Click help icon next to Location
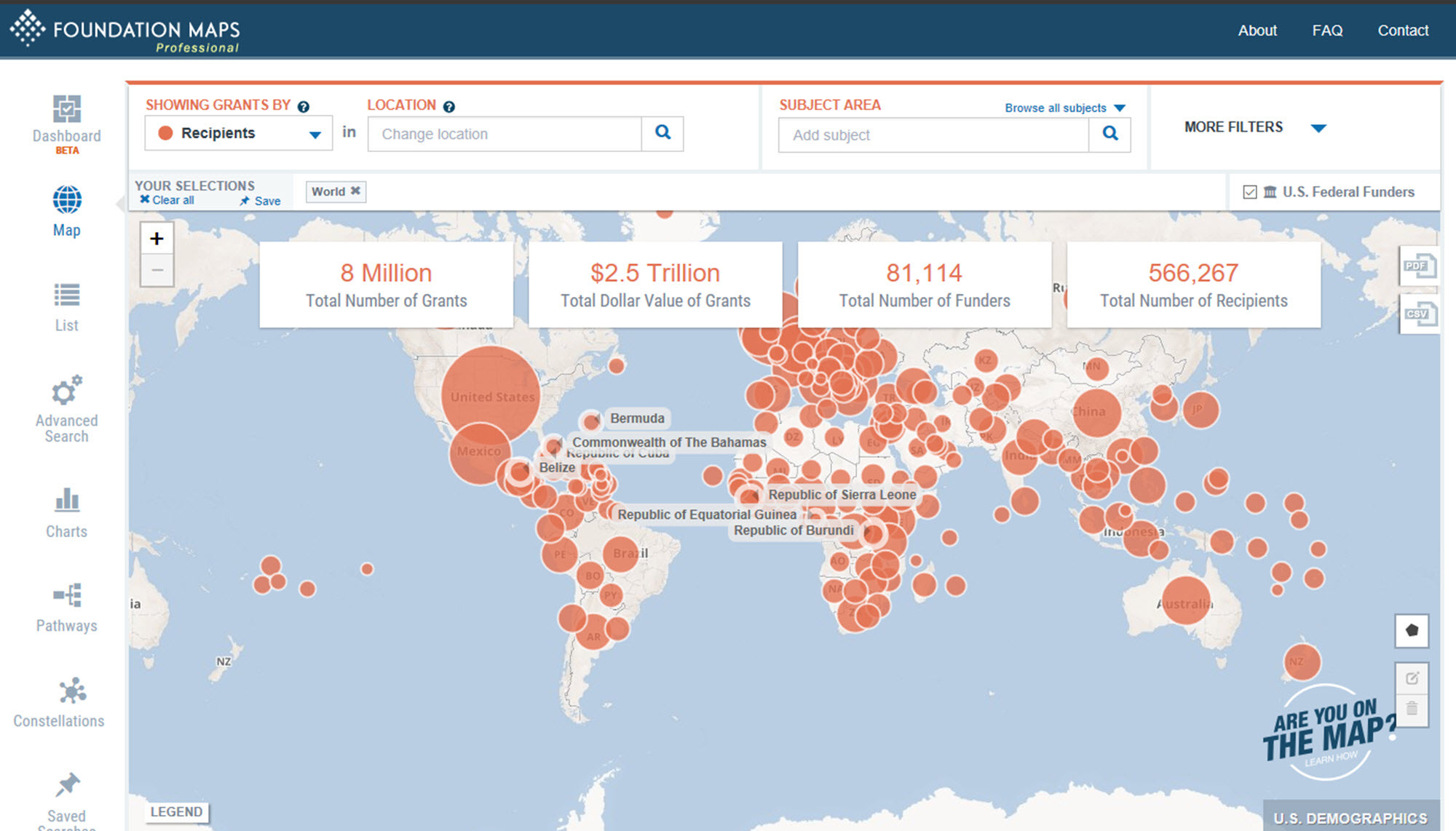 (449, 106)
